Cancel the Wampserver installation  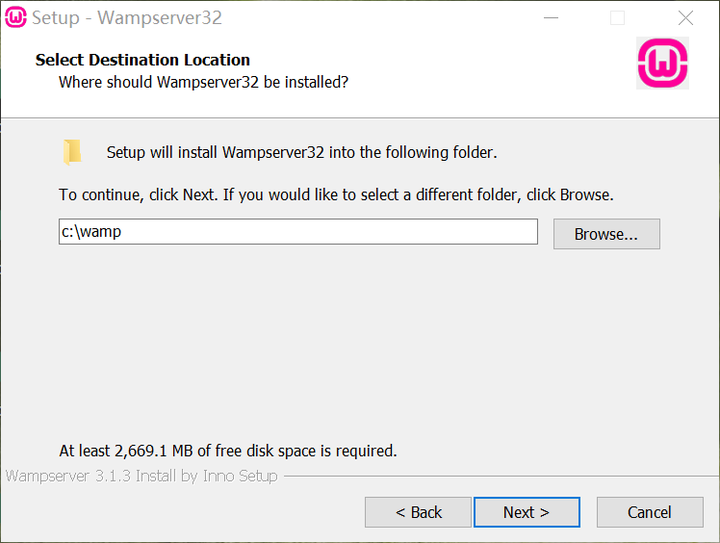coord(649,512)
